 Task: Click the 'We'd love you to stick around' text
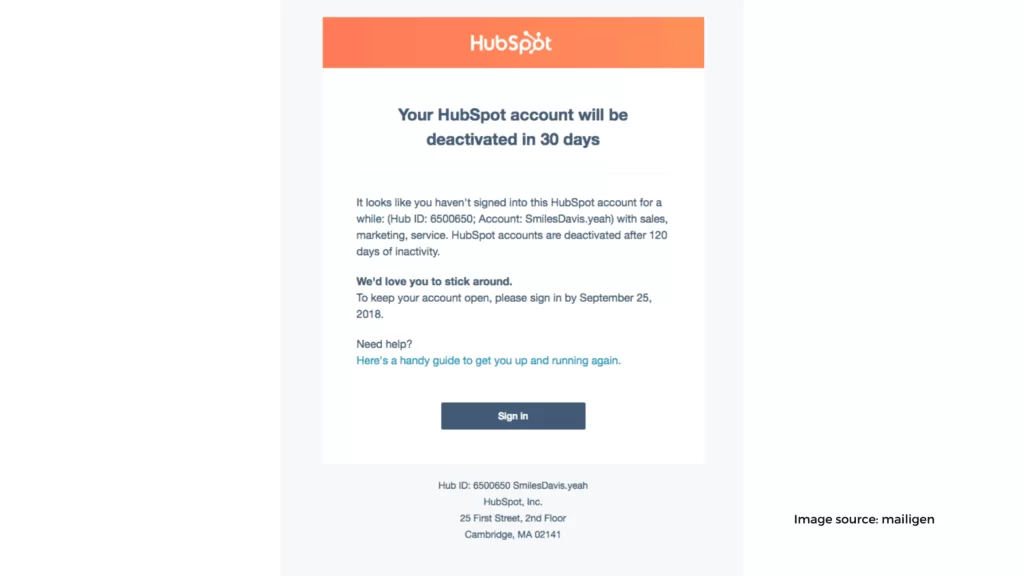[x=434, y=281]
